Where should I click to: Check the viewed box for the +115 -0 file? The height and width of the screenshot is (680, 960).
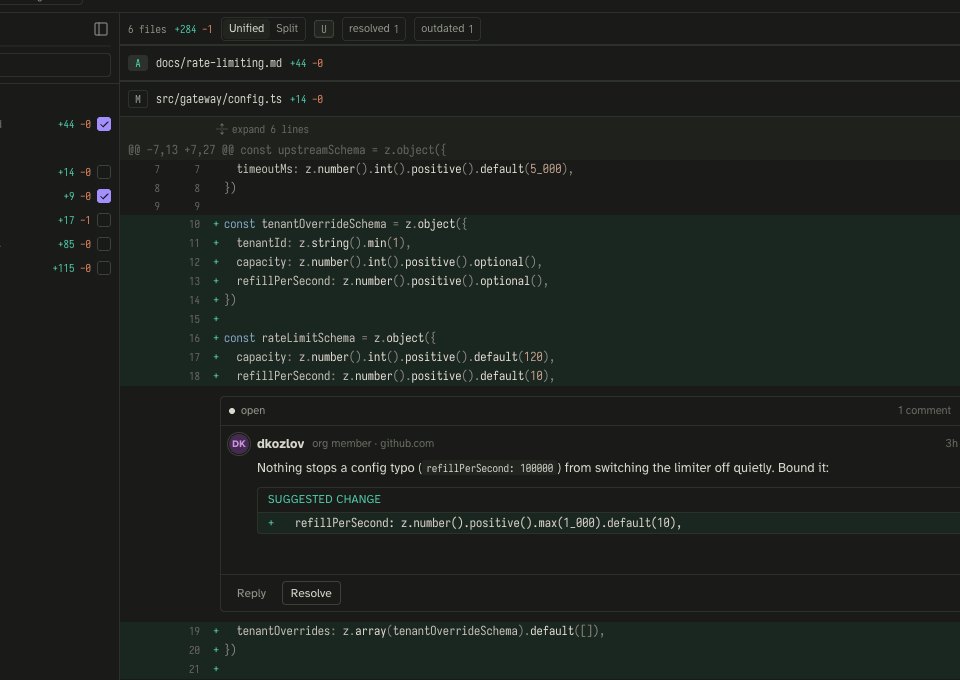[104, 268]
